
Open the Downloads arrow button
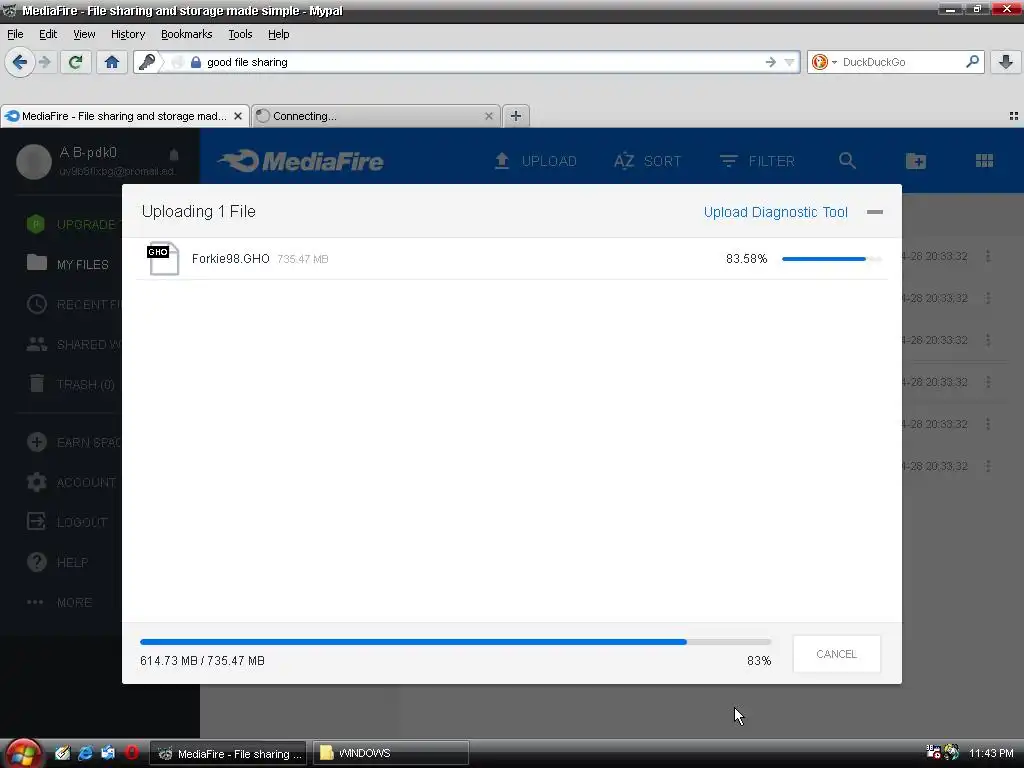[1006, 62]
